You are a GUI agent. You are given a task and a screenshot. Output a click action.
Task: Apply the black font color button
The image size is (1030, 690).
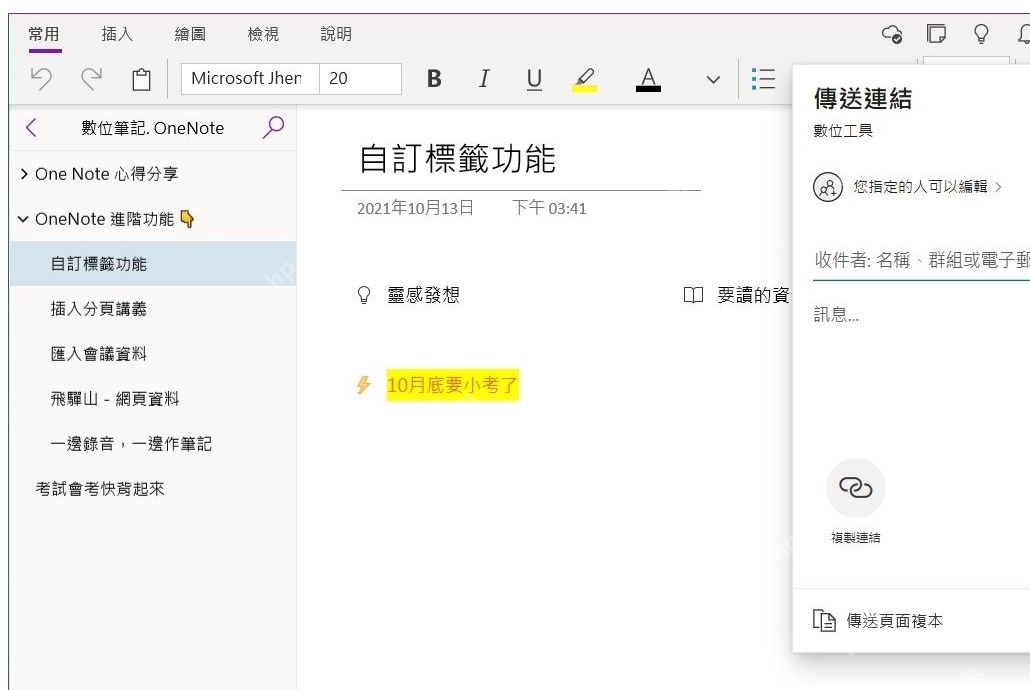pyautogui.click(x=648, y=80)
